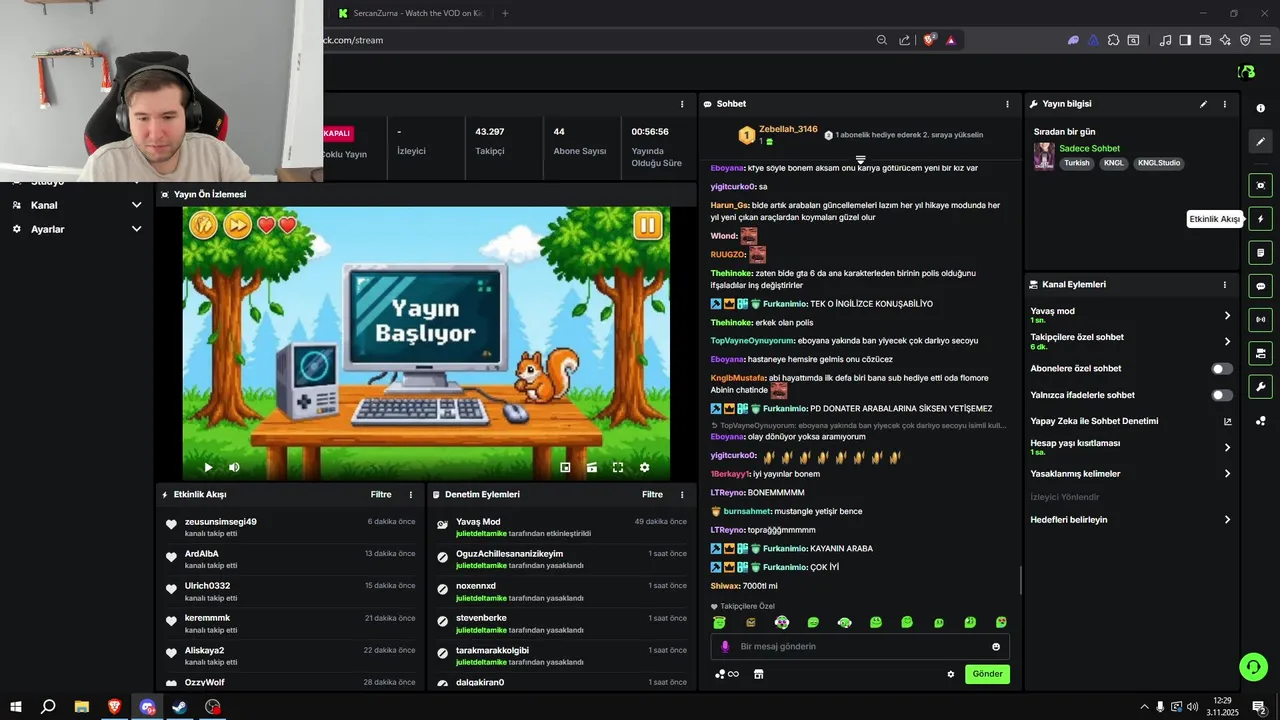Image resolution: width=1280 pixels, height=720 pixels.
Task: Edit stream info with Yayın bilgisi pencil
Action: [x=1203, y=104]
